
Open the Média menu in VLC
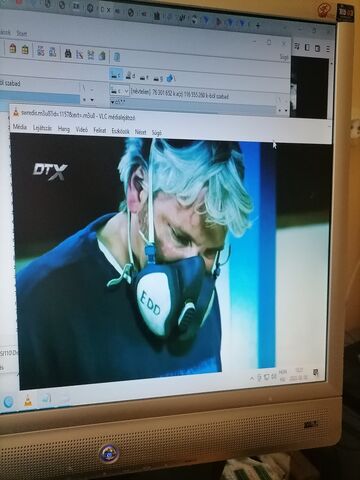[20, 127]
